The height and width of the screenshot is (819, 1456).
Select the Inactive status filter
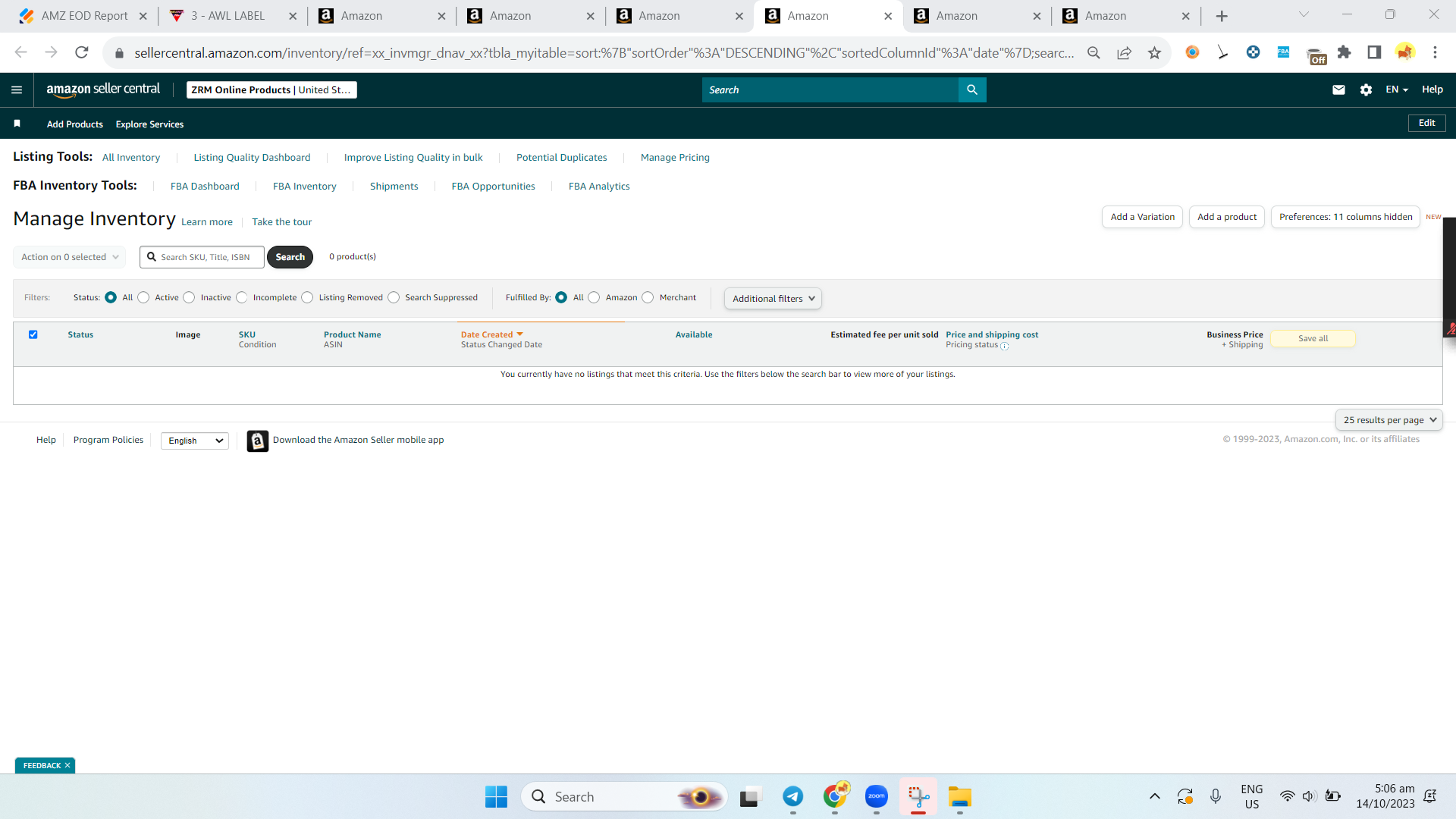tap(189, 297)
